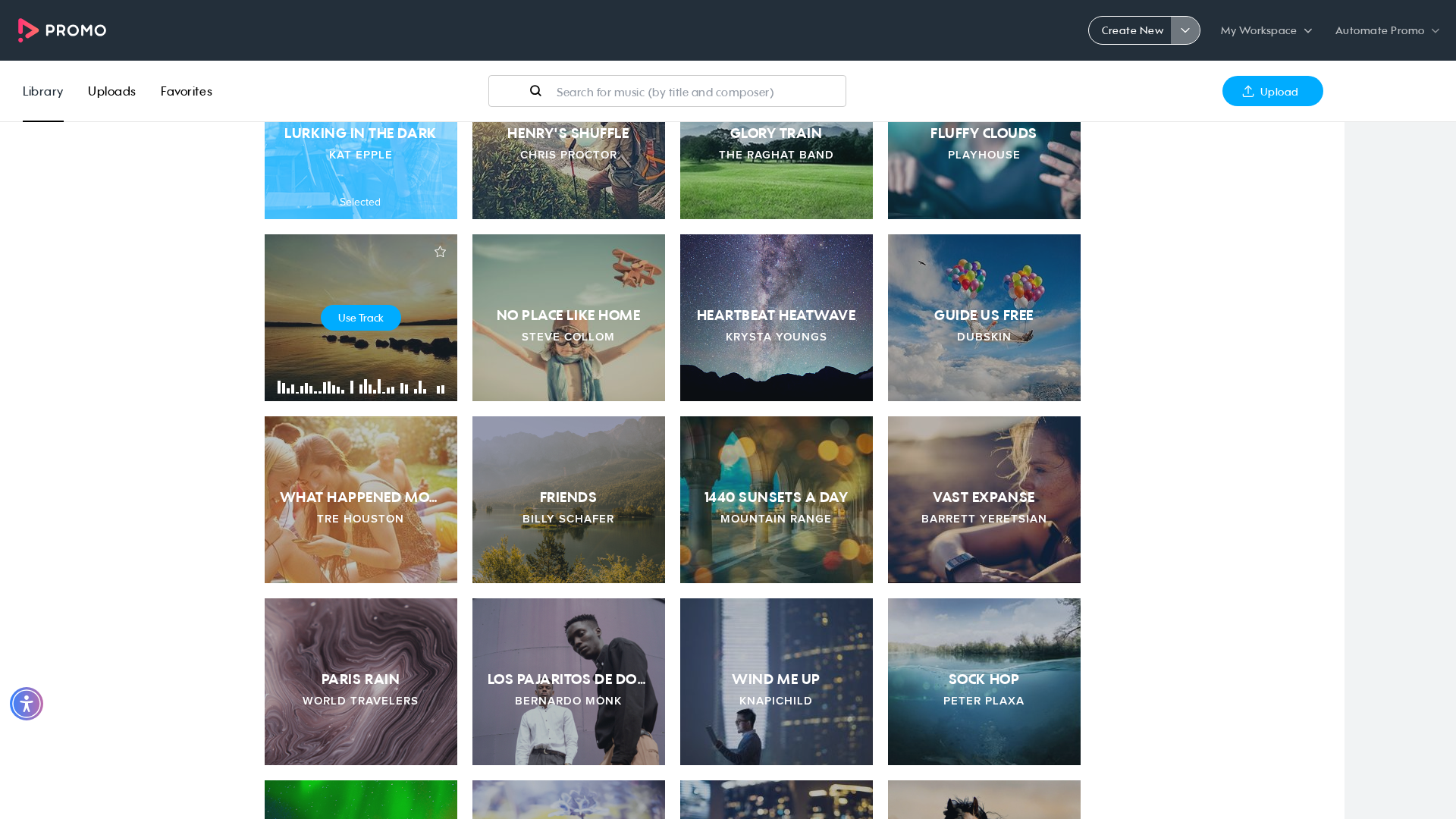Favorite the hovered track with the star
Screen dimensions: 1456x819
[440, 252]
